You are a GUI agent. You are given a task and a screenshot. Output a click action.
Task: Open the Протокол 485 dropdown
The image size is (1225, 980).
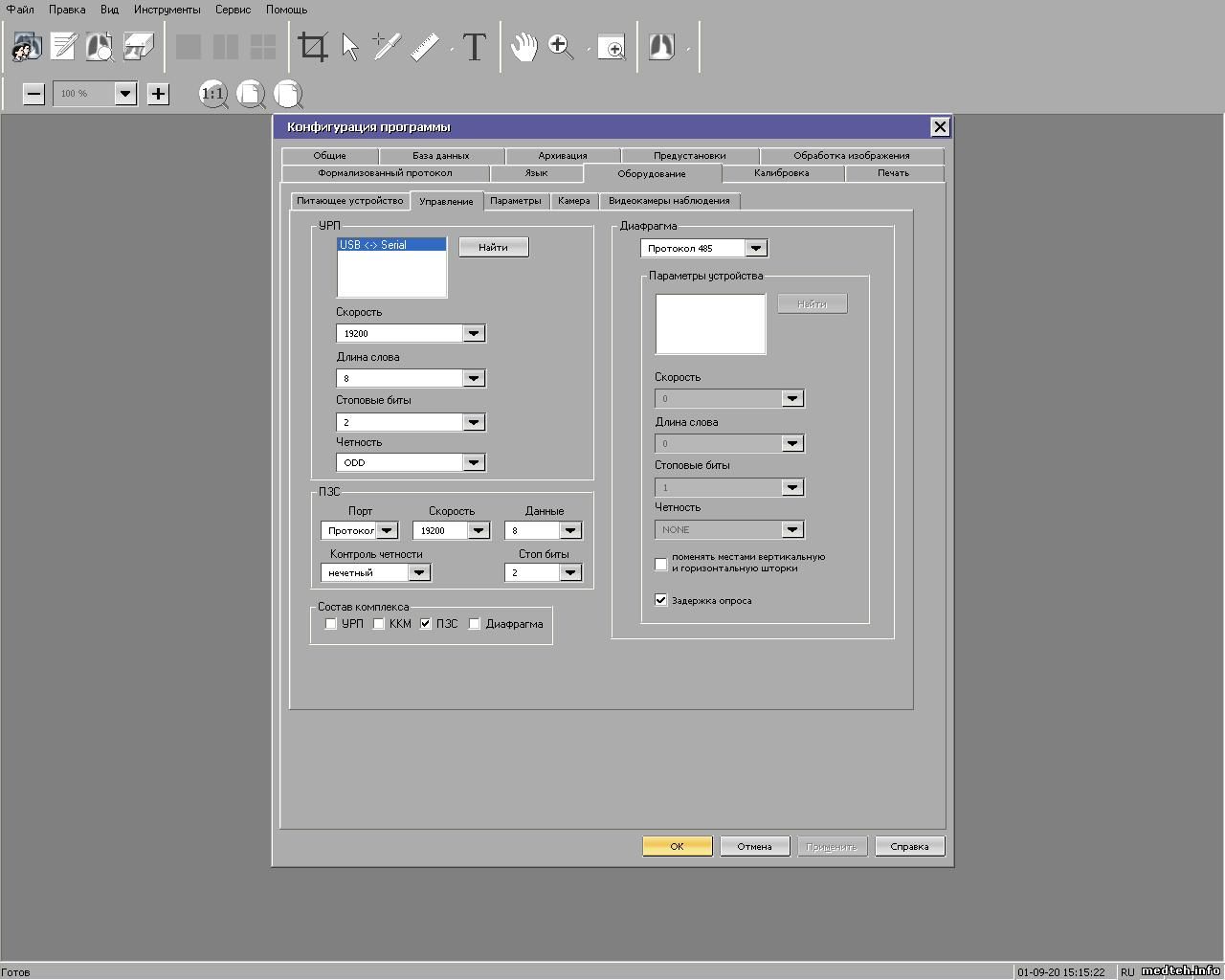tap(756, 248)
